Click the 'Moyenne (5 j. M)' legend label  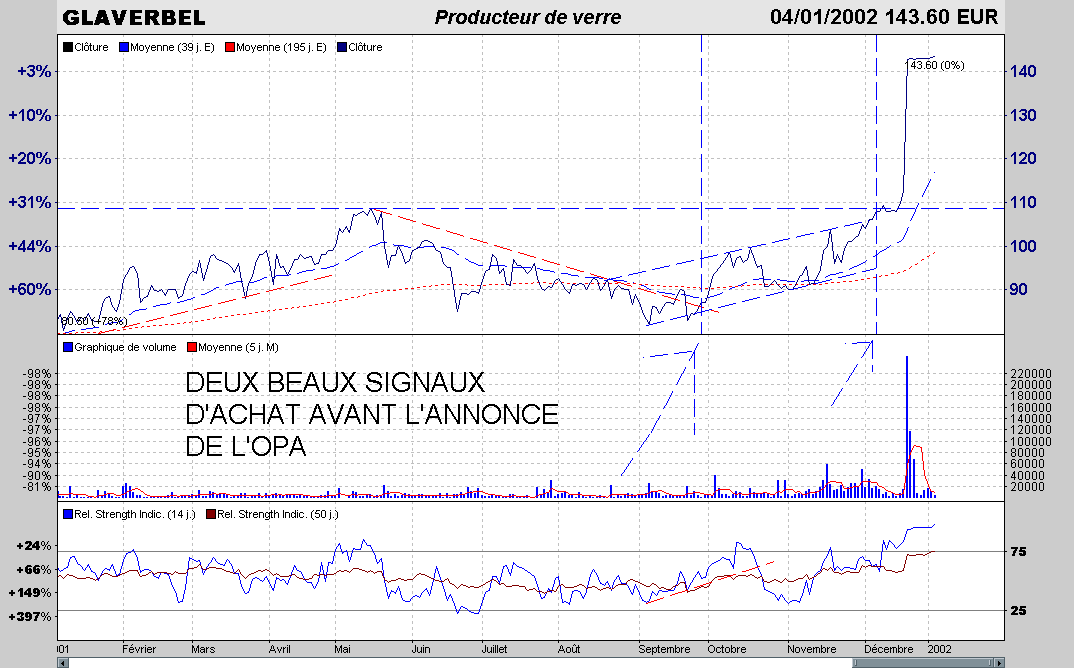238,347
